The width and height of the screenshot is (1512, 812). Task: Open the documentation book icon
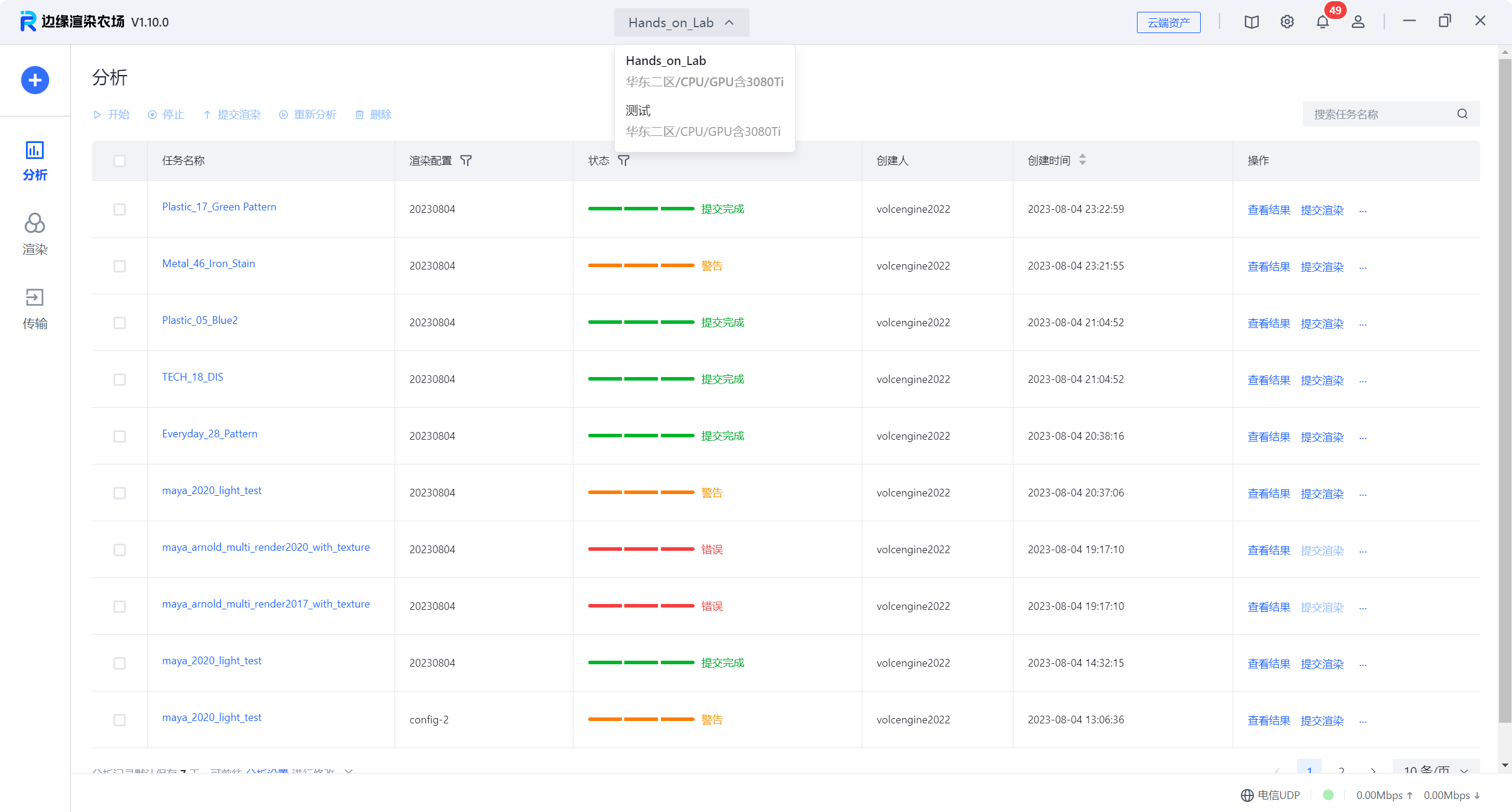click(1251, 22)
